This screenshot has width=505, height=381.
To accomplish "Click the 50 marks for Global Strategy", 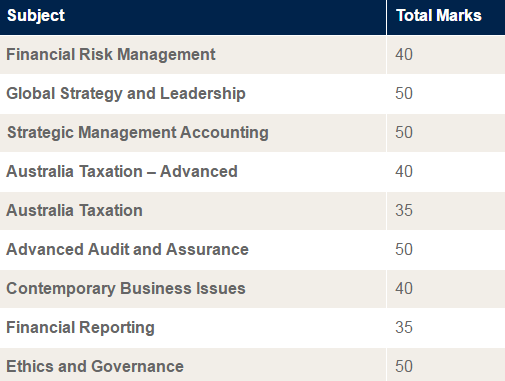I will (x=404, y=94).
